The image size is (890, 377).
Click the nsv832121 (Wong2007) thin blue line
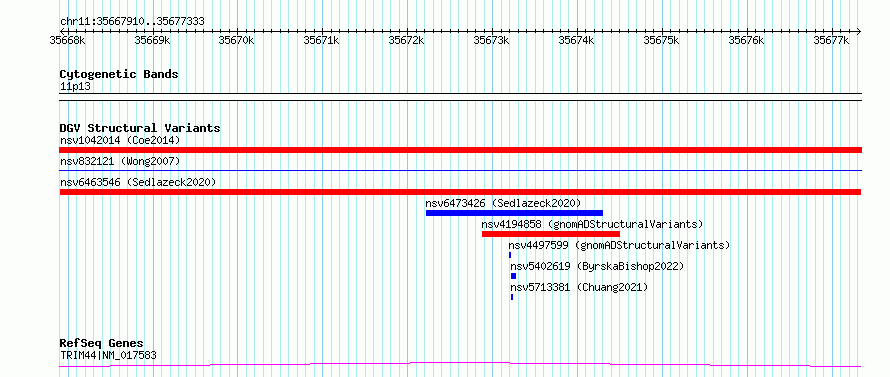pyautogui.click(x=460, y=170)
